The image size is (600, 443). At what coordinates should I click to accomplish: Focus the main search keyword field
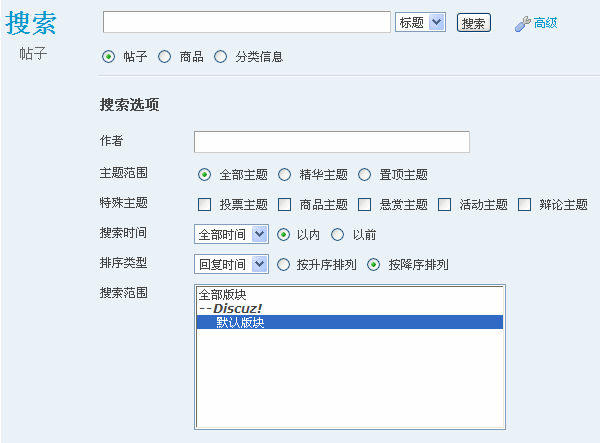247,22
